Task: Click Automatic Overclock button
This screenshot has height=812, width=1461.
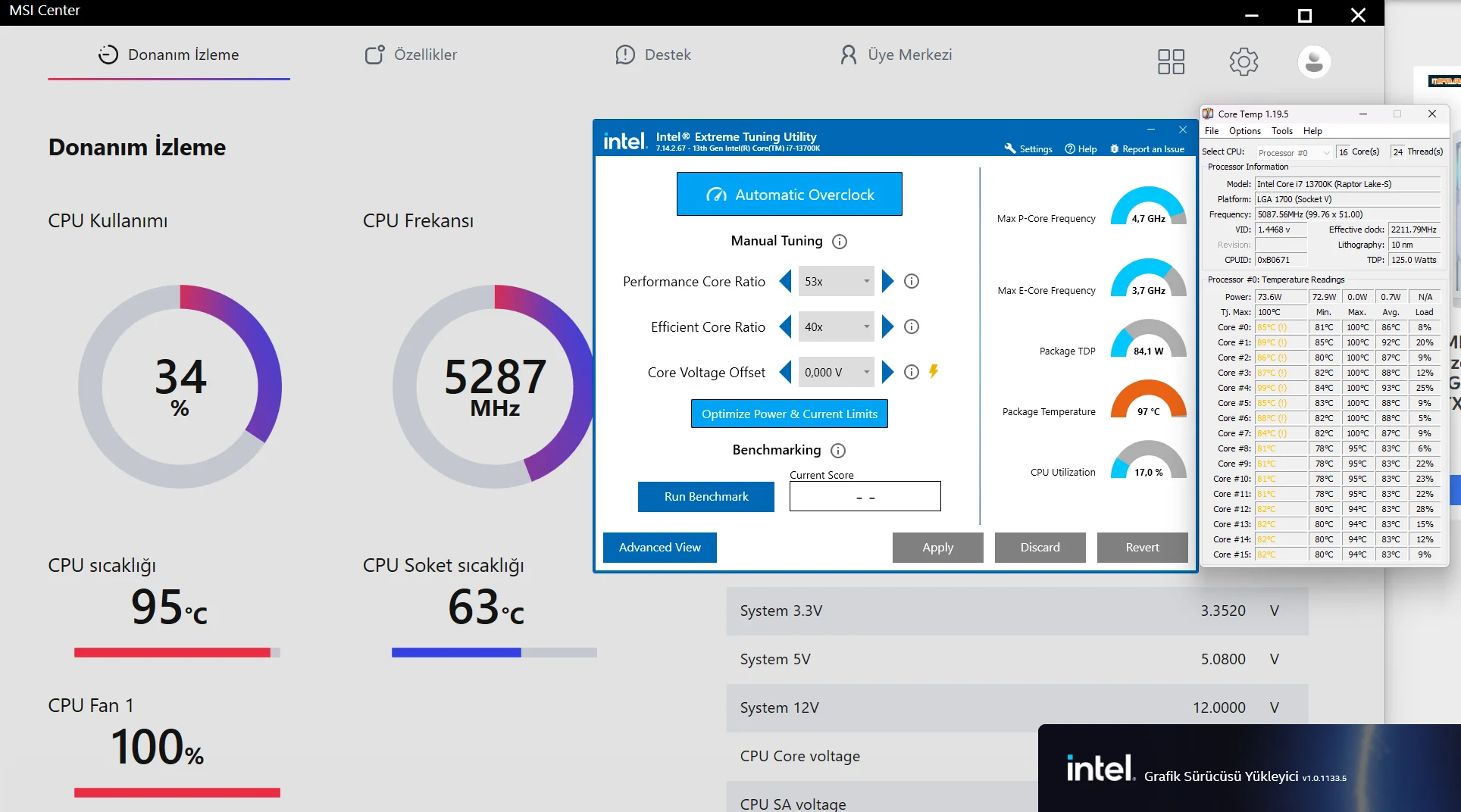Action: 790,194
